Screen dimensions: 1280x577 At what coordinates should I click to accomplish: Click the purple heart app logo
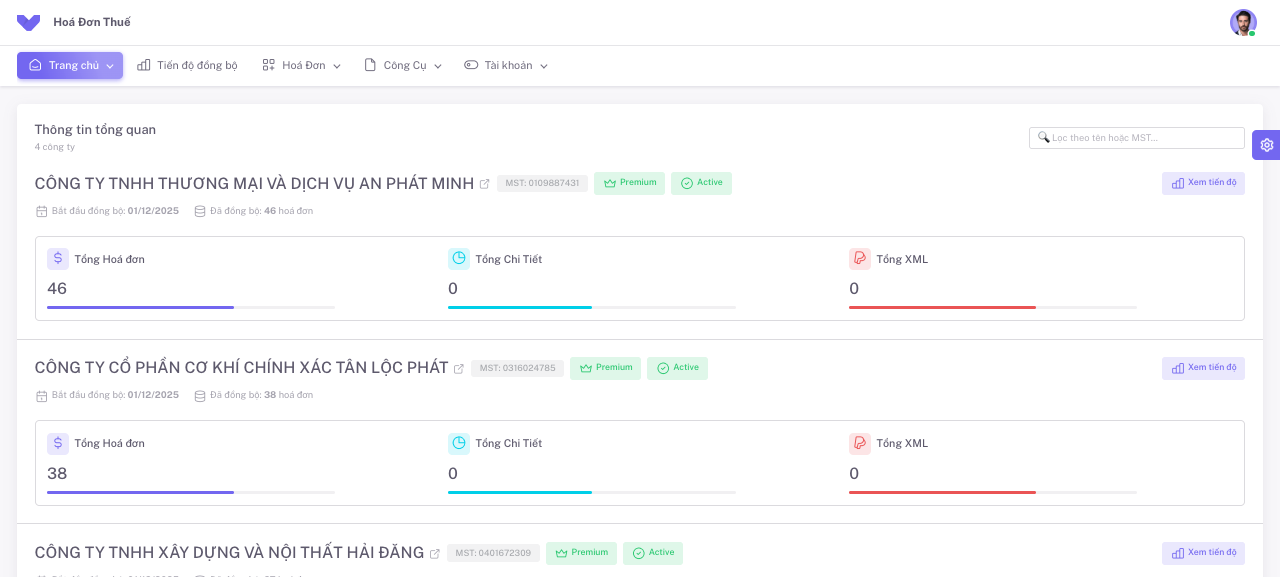tap(28, 22)
